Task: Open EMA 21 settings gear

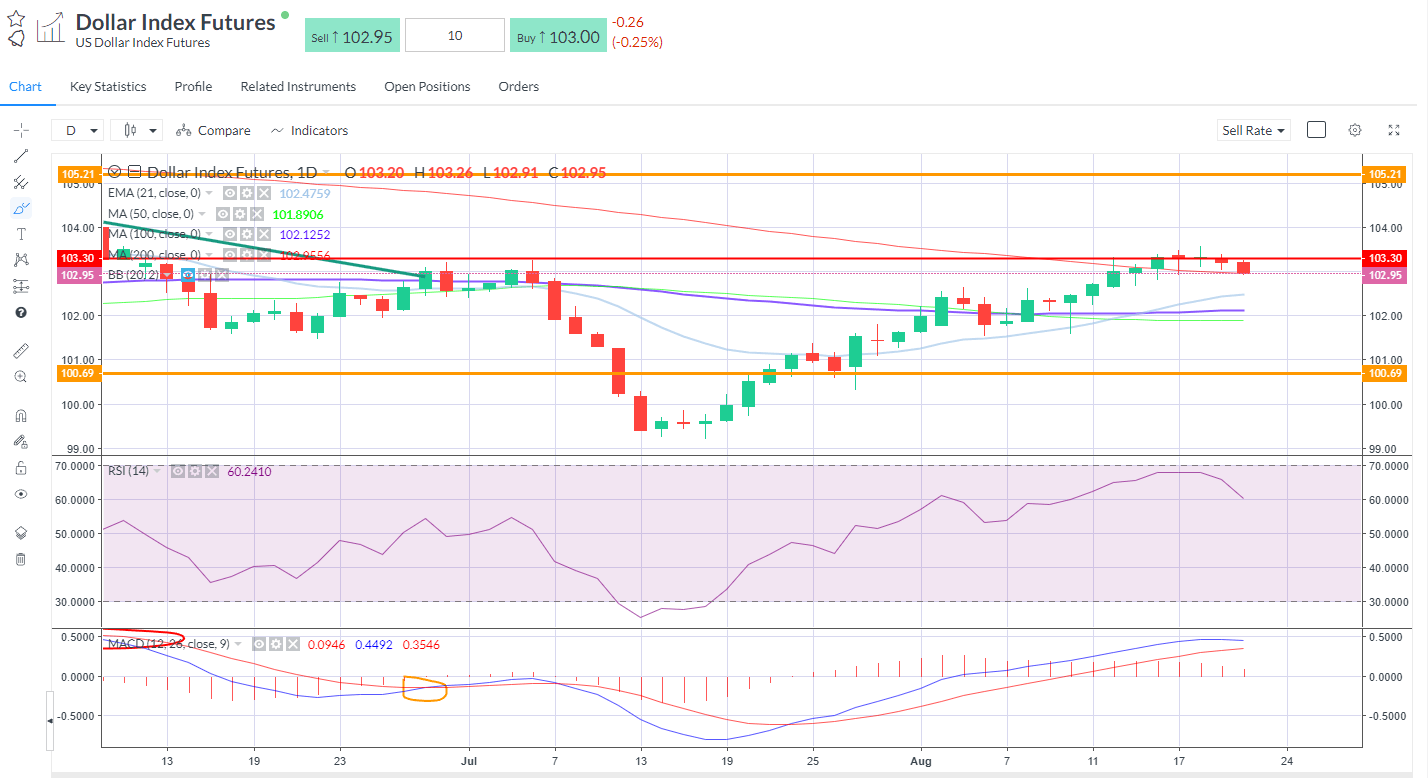Action: pyautogui.click(x=246, y=193)
